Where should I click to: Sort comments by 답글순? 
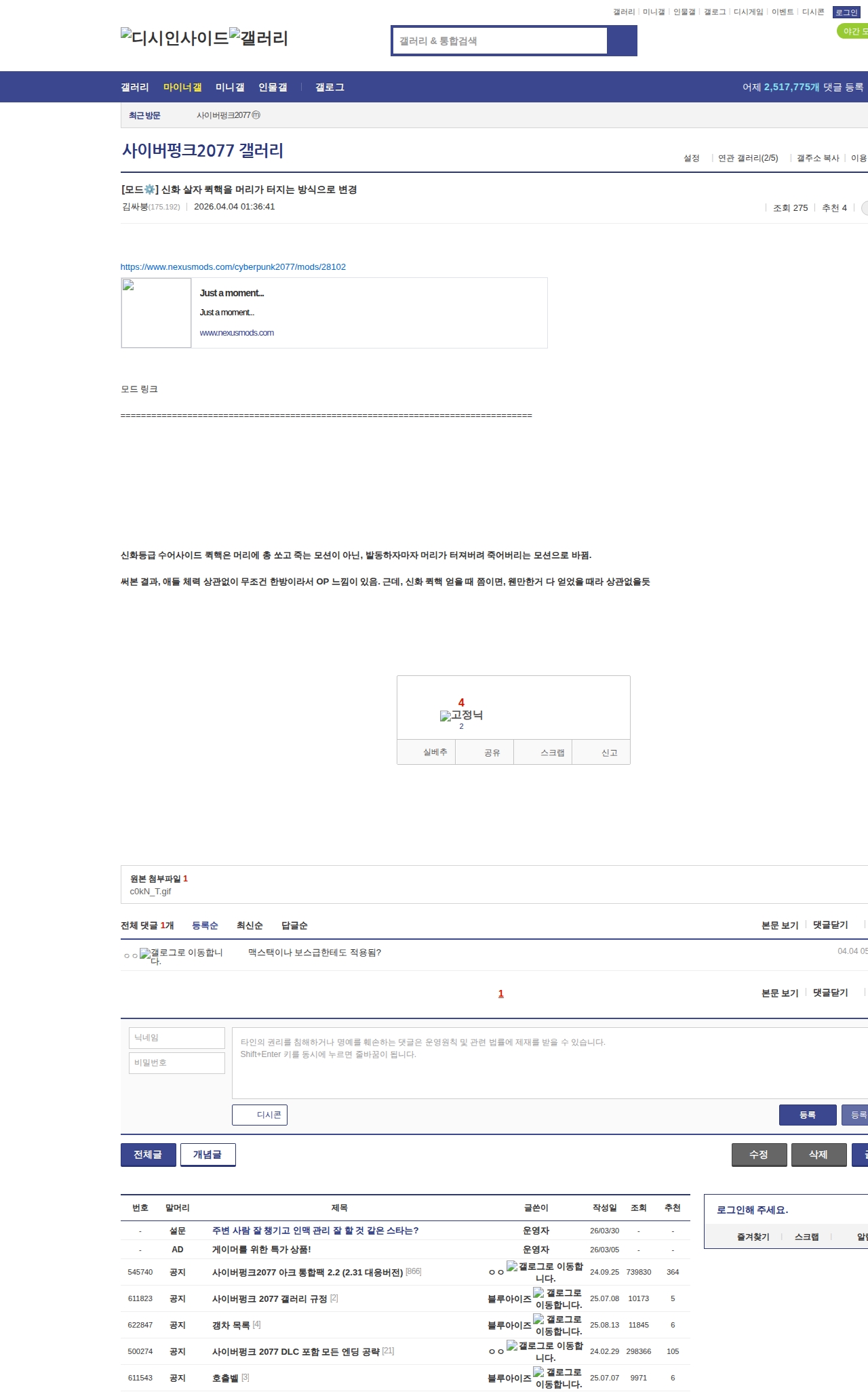(x=294, y=926)
